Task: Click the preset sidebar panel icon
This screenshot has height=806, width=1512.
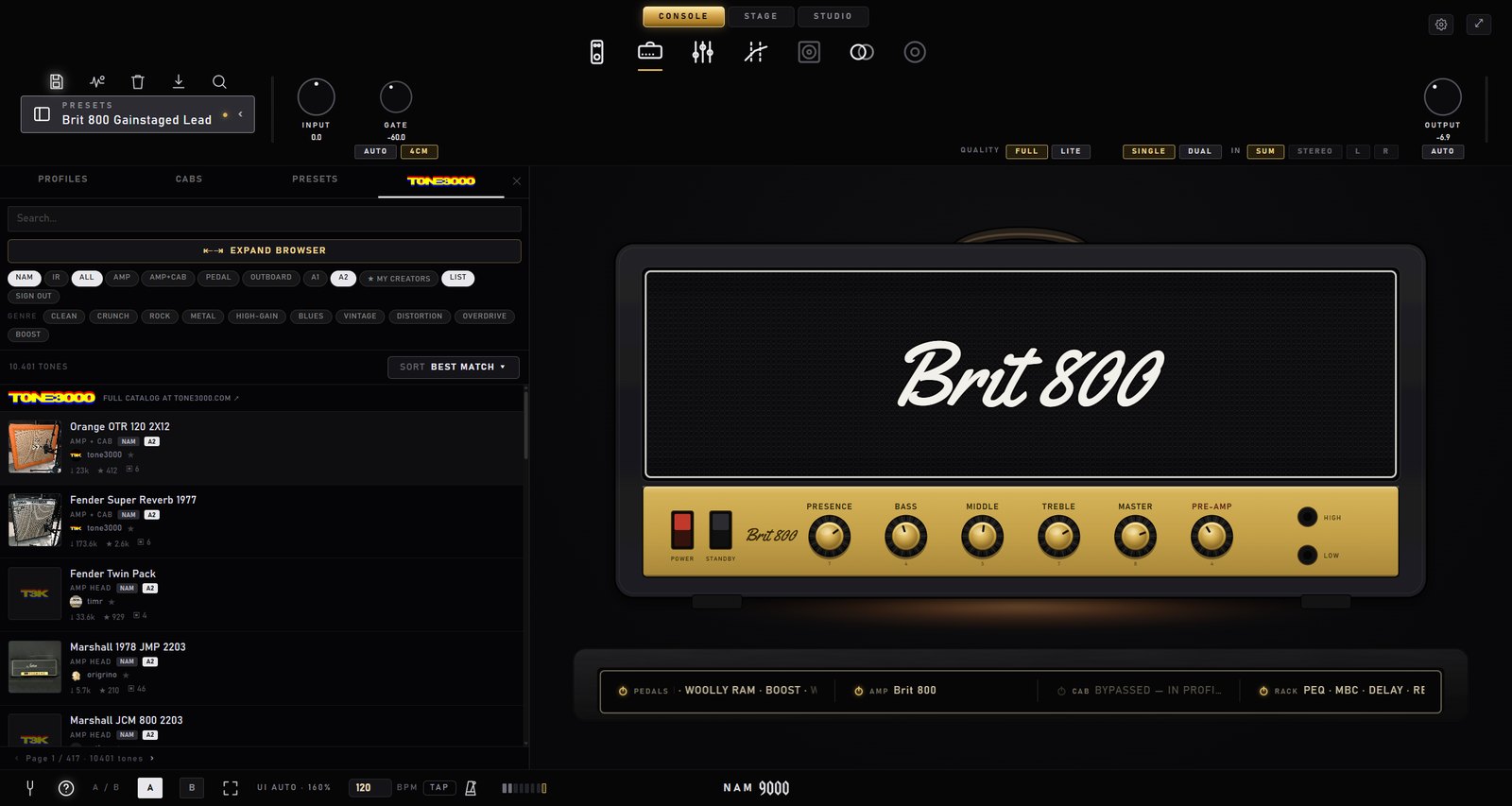Action: pos(42,114)
